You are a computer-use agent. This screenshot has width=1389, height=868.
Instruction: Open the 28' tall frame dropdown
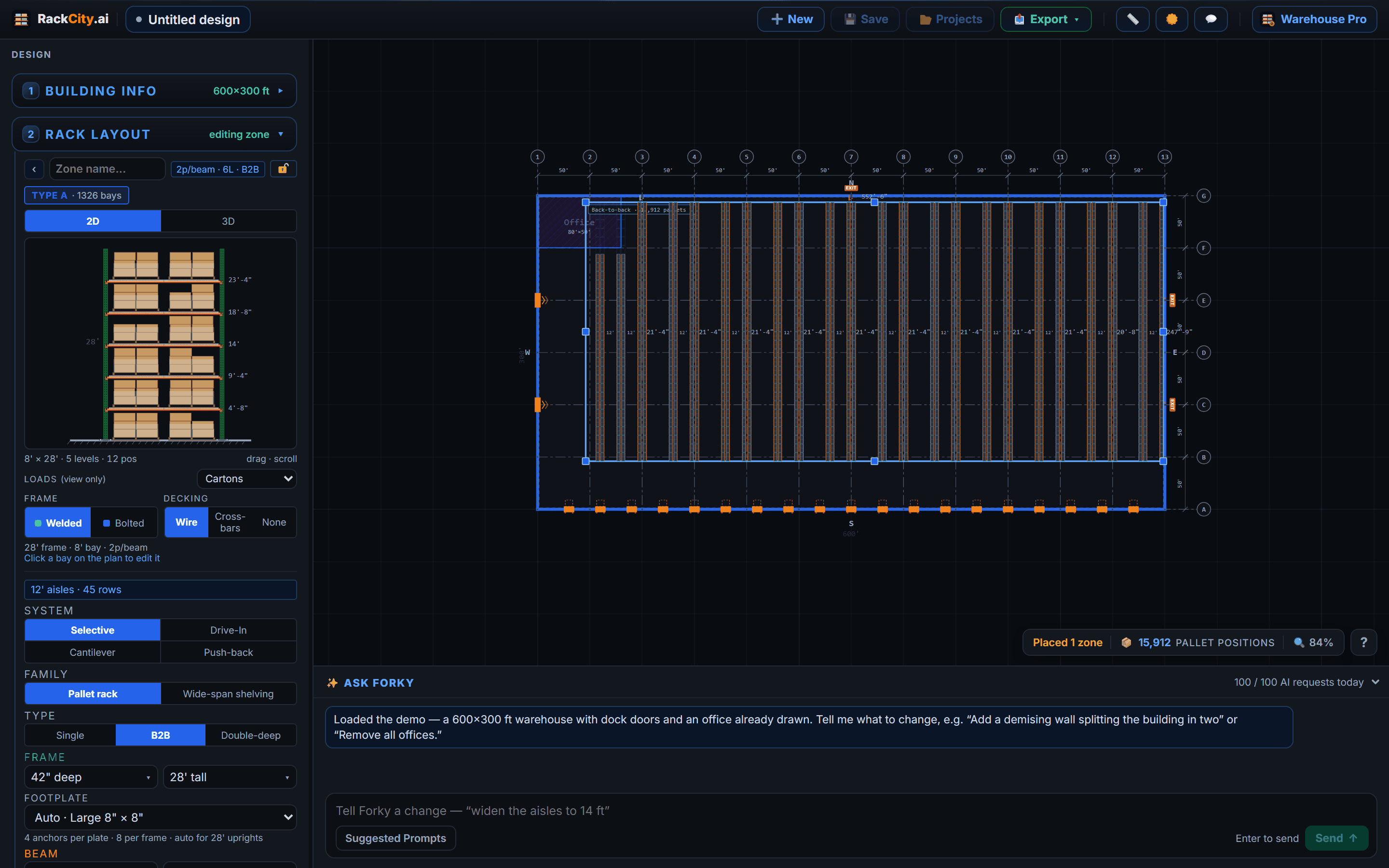tap(230, 777)
